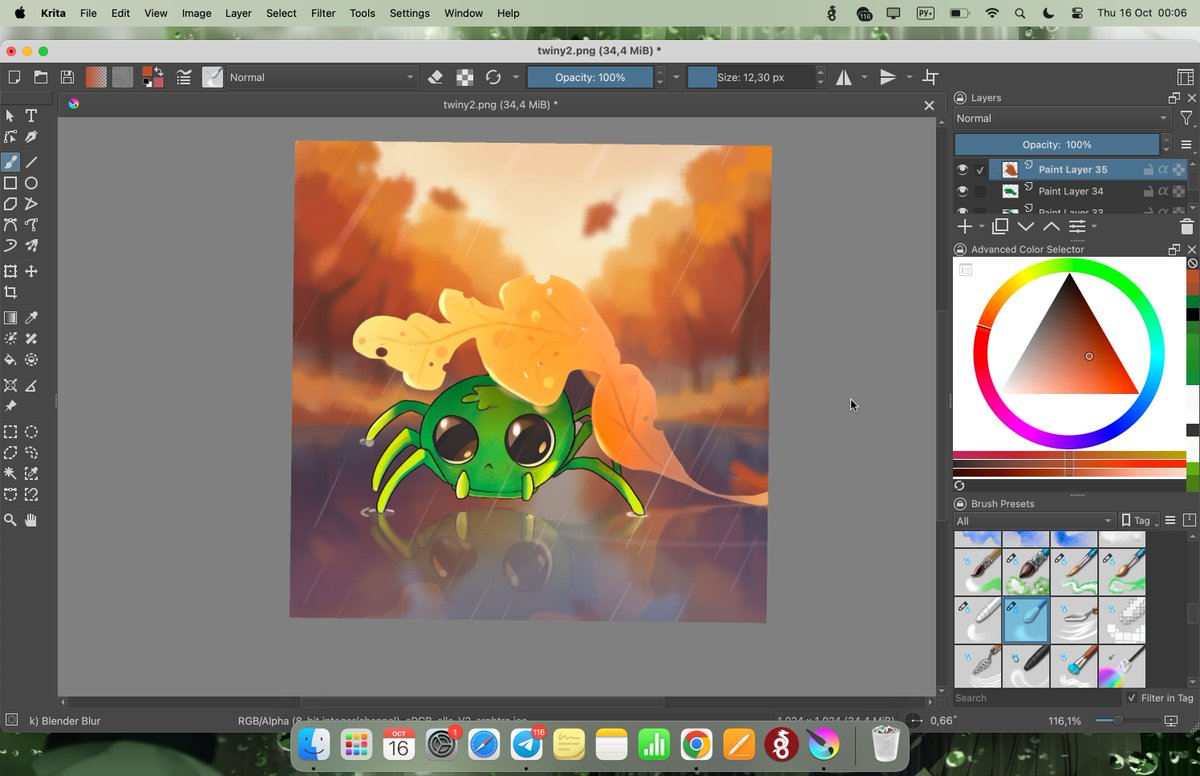Screen dimensions: 1200x776
Task: Toggle Paint Layer 35 lock
Action: pyautogui.click(x=1148, y=170)
